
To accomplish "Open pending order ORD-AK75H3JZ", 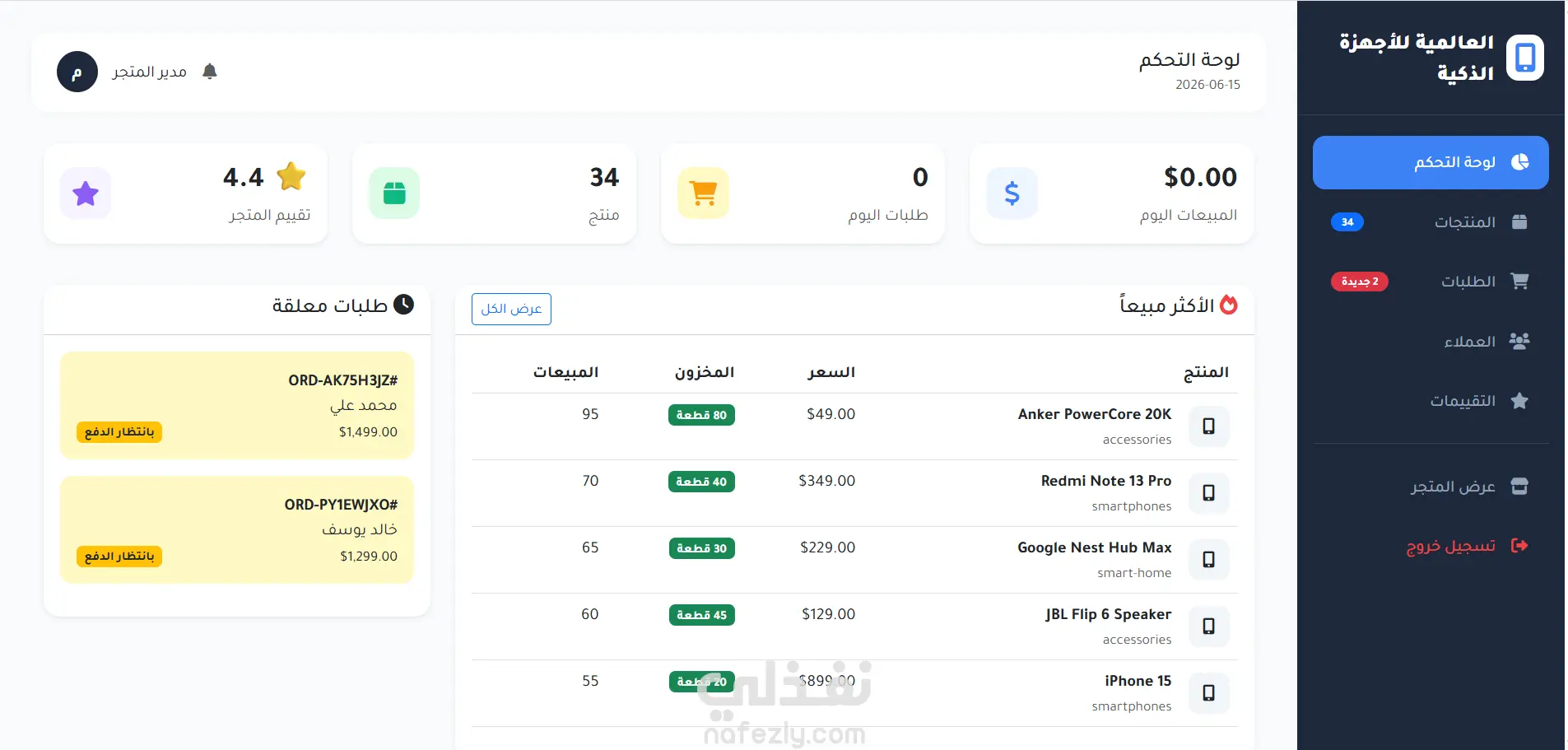I will (237, 406).
